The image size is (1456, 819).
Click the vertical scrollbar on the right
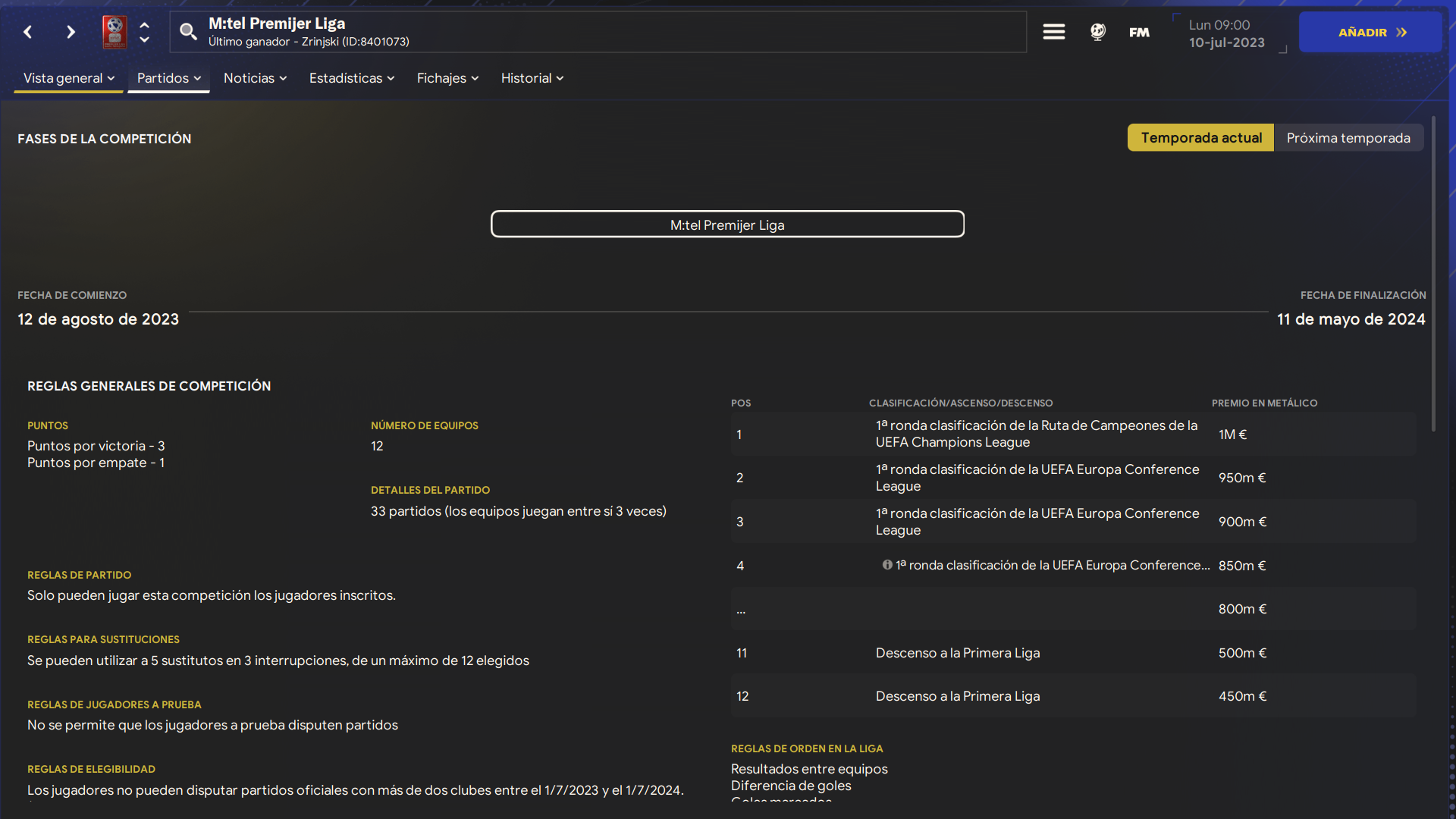point(1433,274)
